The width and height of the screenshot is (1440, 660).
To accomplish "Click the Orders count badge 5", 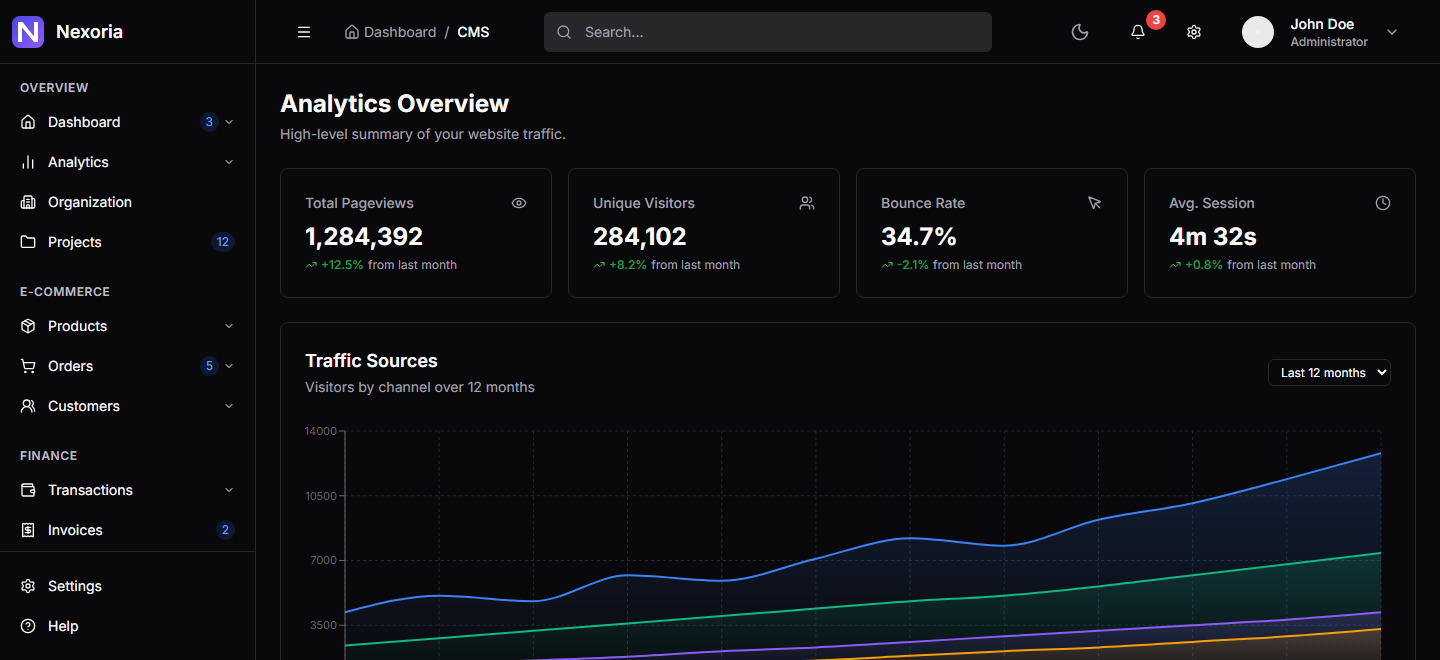I will pyautogui.click(x=209, y=366).
